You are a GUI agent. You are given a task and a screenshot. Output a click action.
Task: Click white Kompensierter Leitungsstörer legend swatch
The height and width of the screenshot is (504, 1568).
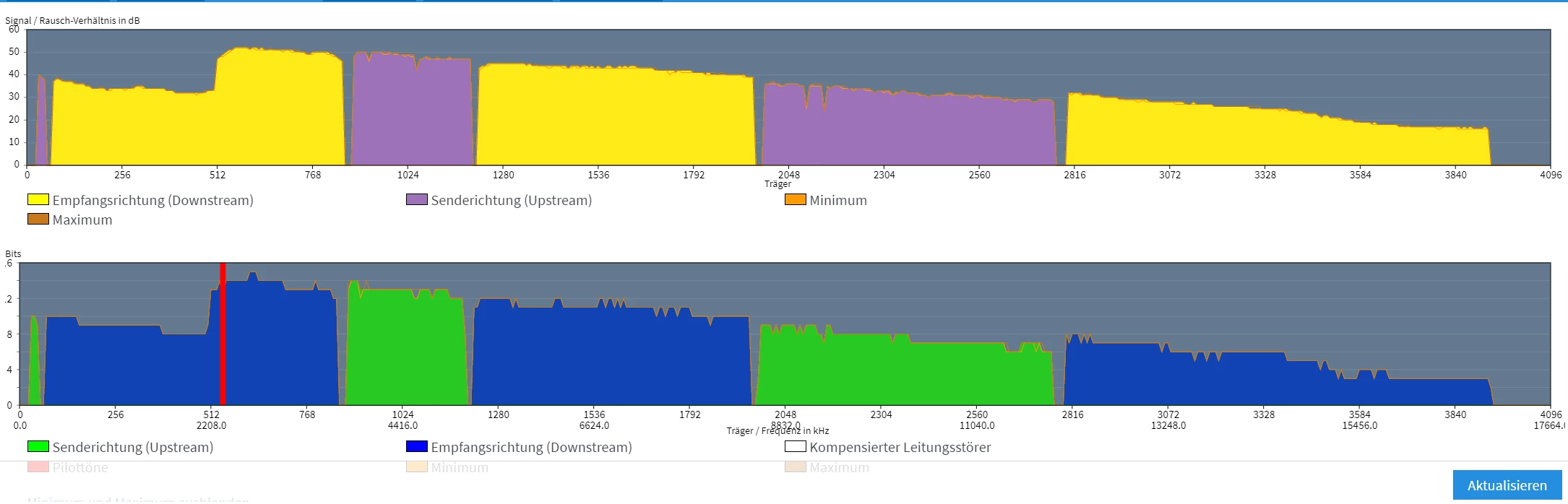[796, 447]
